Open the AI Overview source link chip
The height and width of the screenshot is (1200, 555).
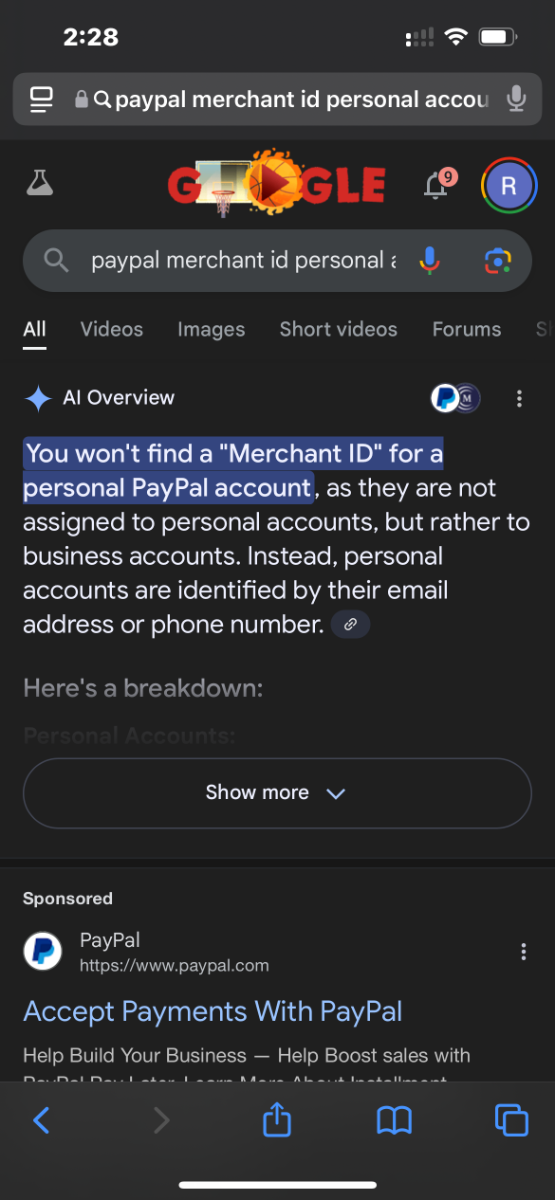[x=350, y=625]
